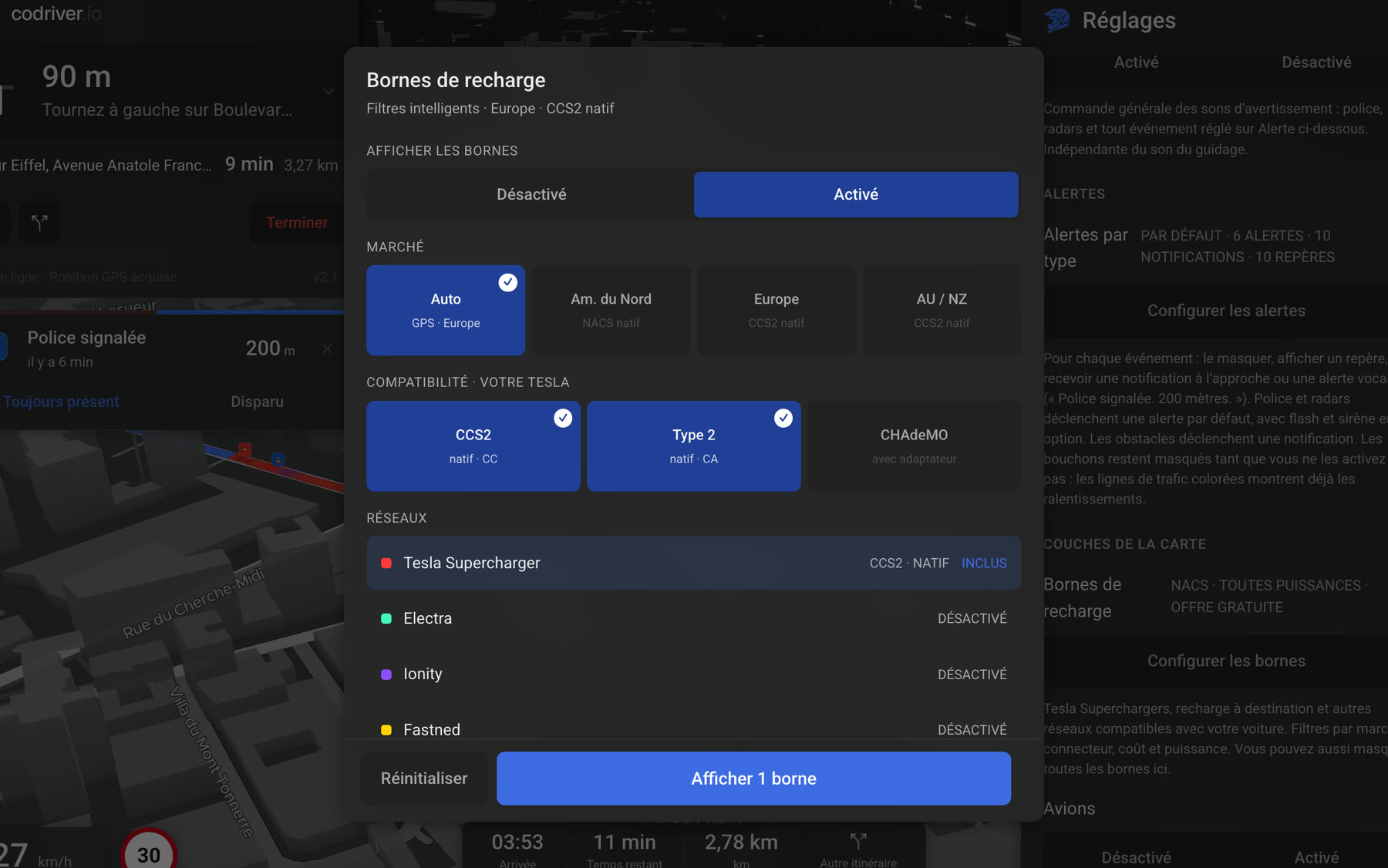
Task: Mark police alert as Disparu
Action: [x=257, y=402]
